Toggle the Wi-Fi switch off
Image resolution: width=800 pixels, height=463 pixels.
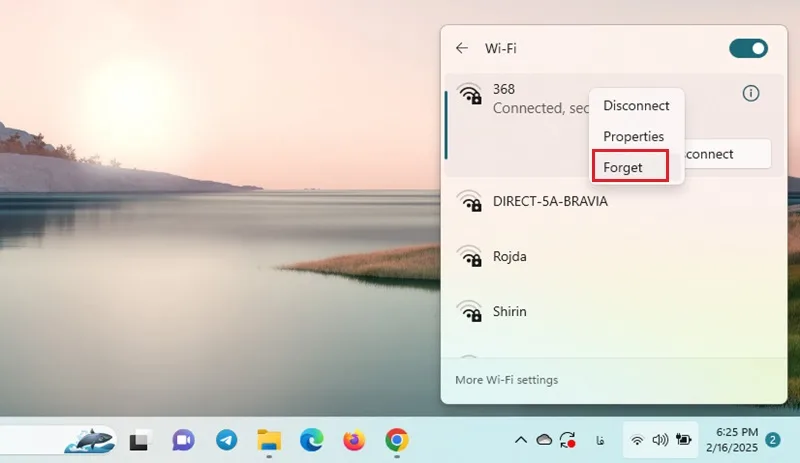click(748, 48)
